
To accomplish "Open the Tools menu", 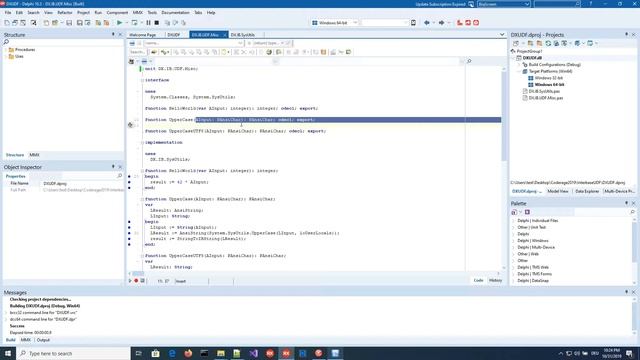I will click(x=152, y=13).
